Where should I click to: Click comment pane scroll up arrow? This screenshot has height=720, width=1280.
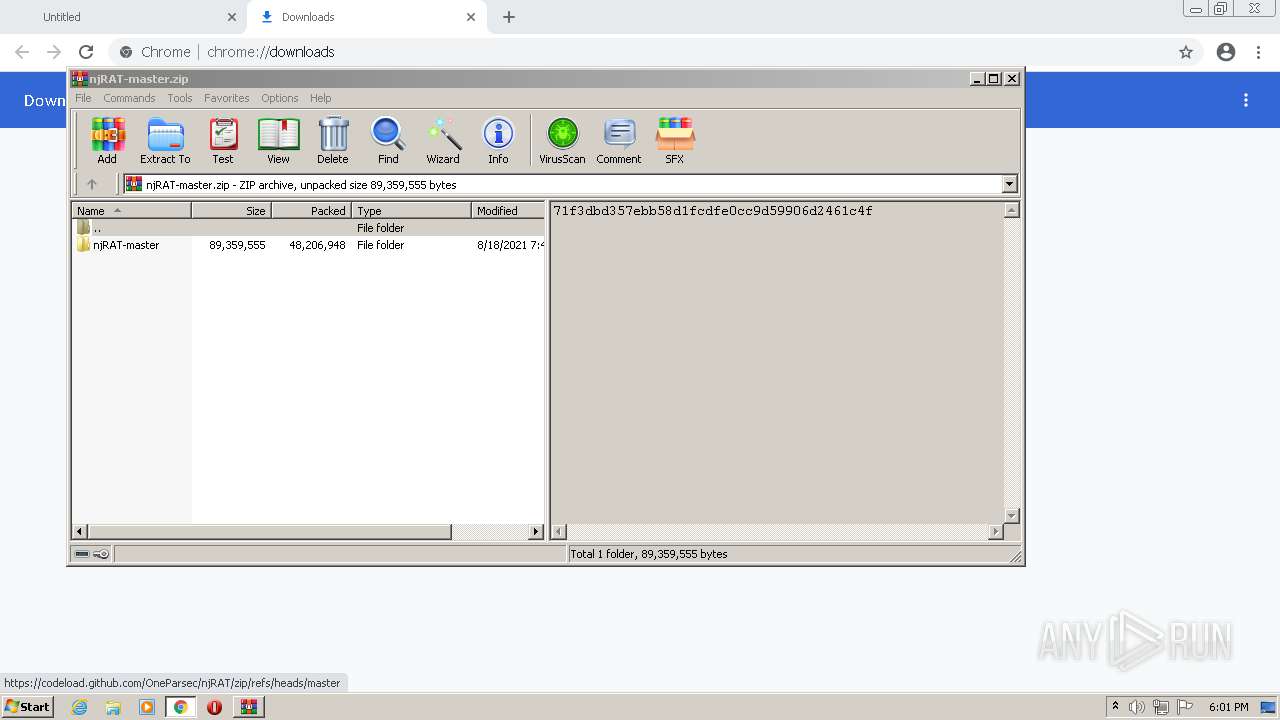pos(1011,210)
